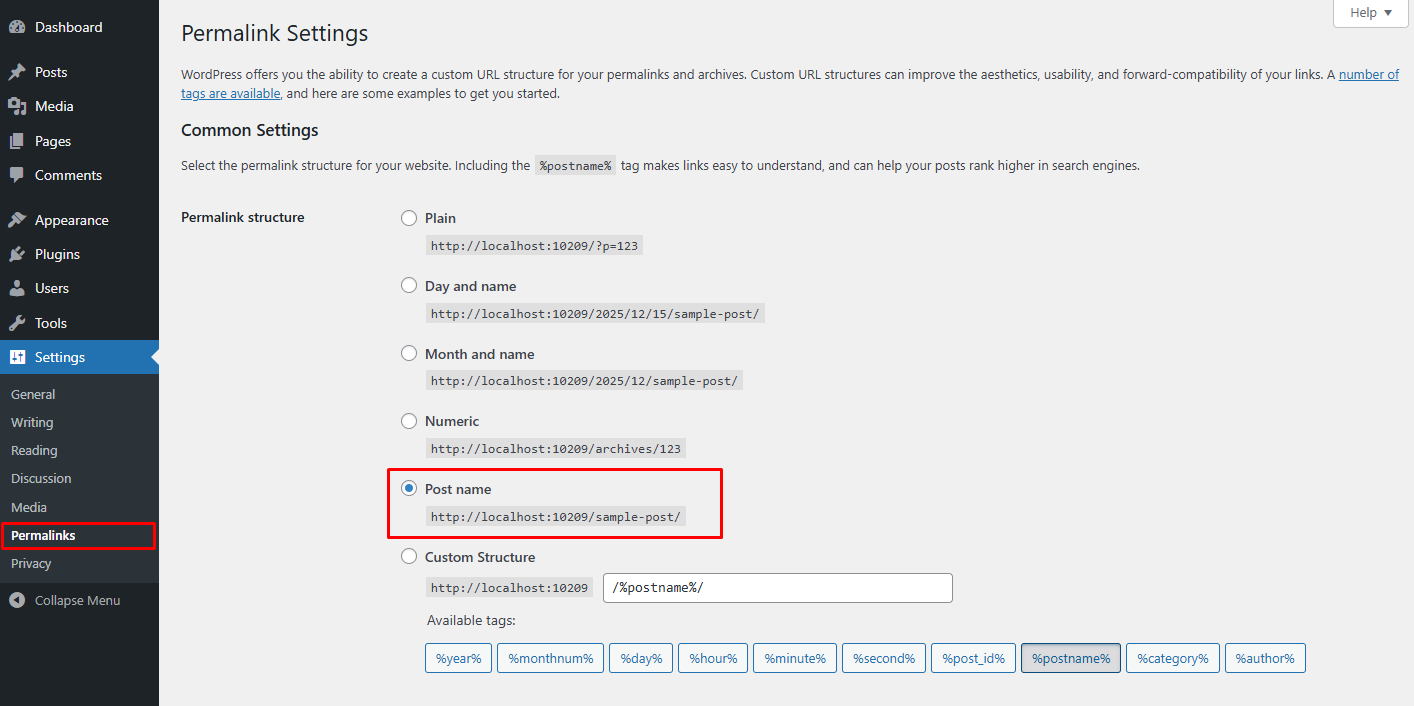1414x706 pixels.
Task: Go to the Discussion settings submenu
Action: 41,478
